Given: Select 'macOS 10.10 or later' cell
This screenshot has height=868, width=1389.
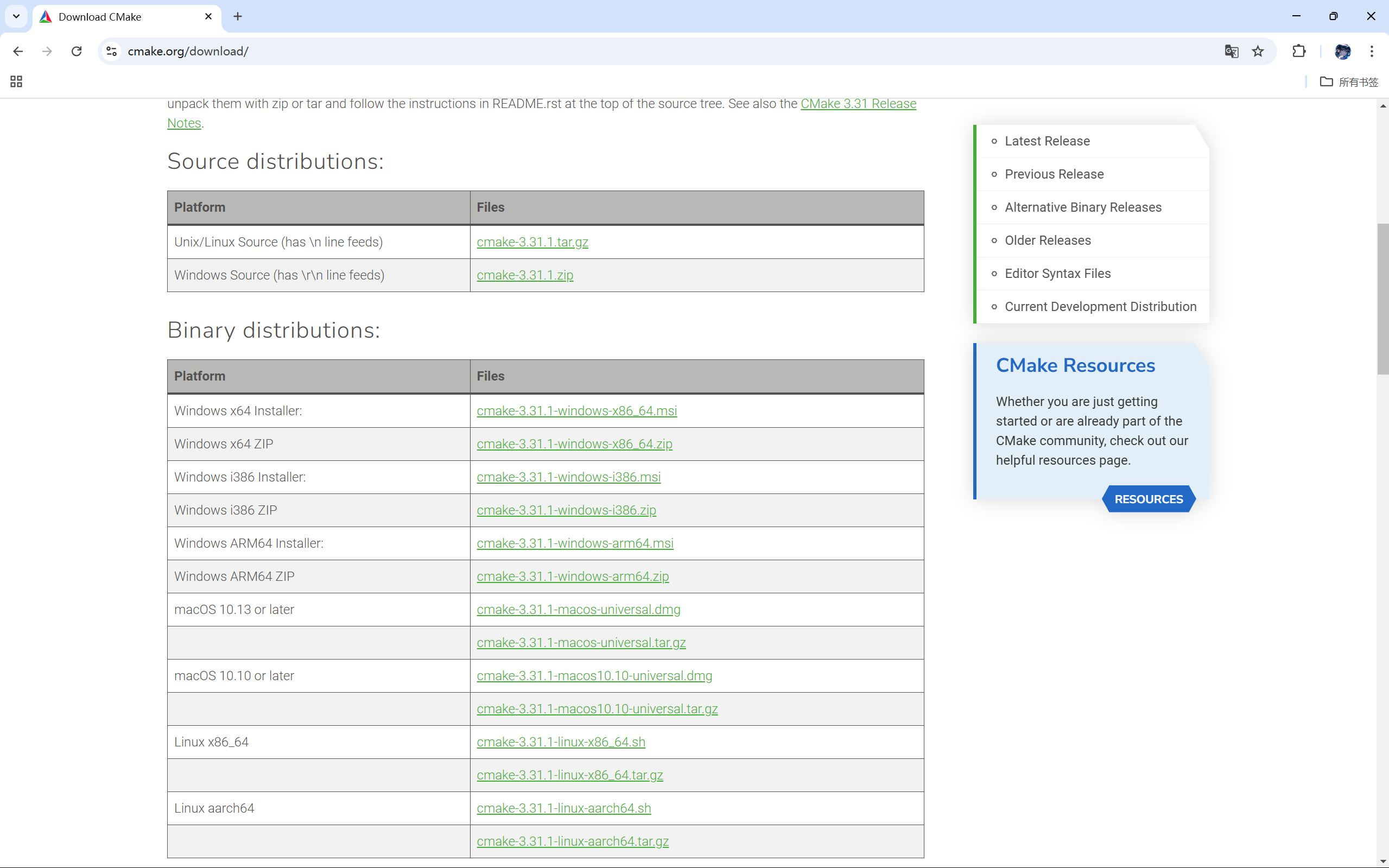Looking at the screenshot, I should coord(319,676).
